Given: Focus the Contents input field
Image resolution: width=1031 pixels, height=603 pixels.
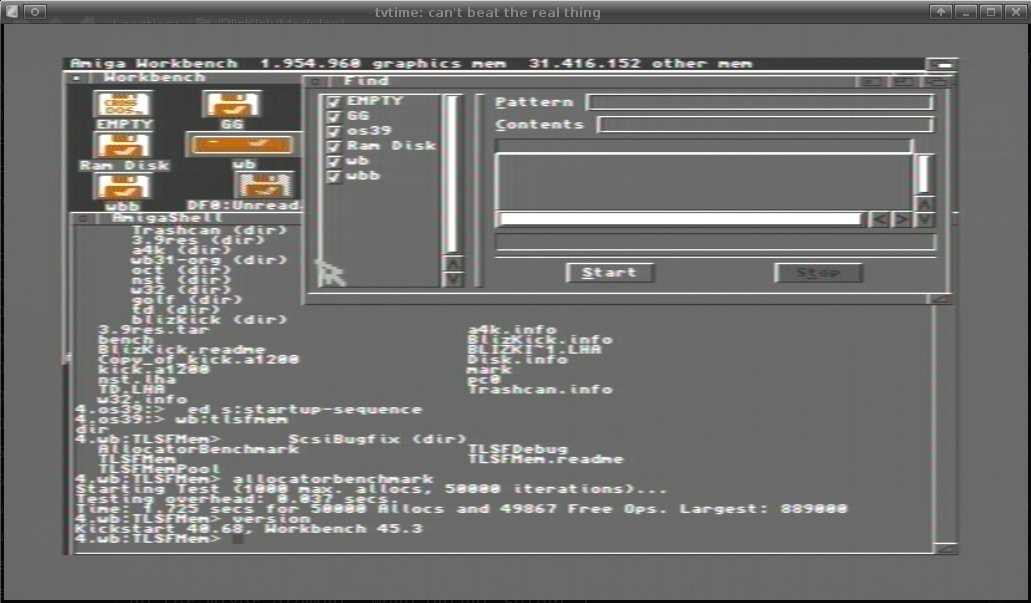Looking at the screenshot, I should (765, 125).
